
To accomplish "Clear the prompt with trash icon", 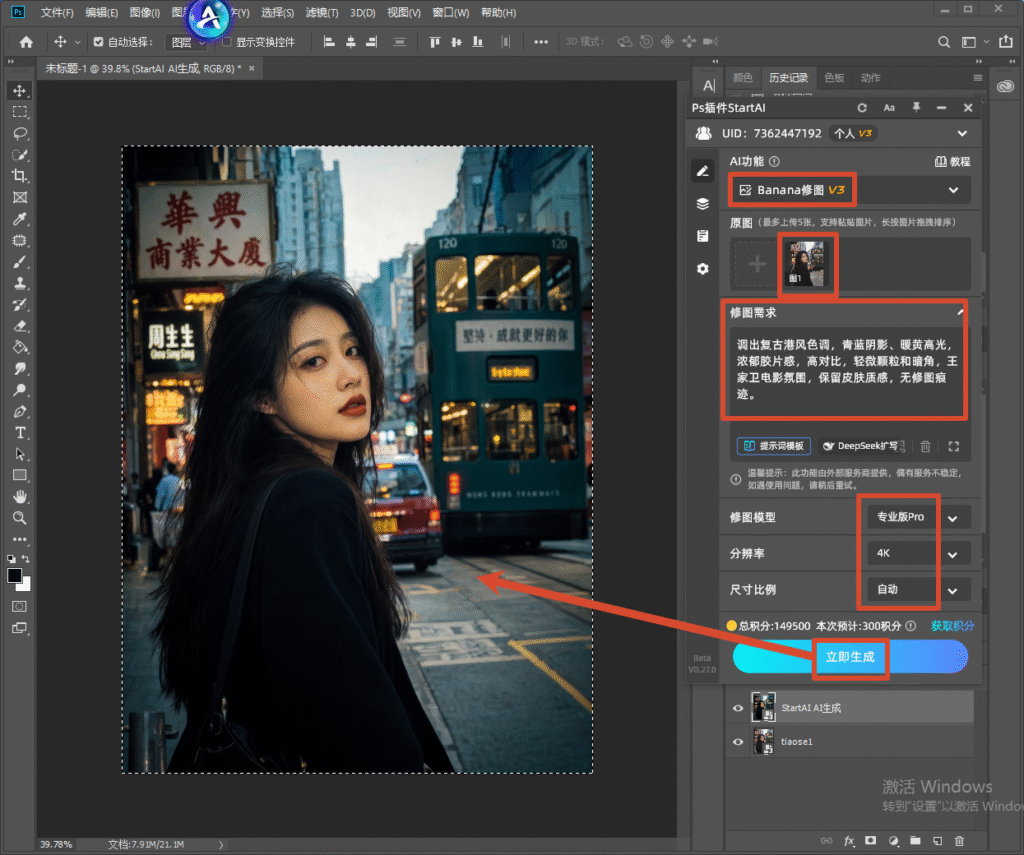I will (x=925, y=446).
